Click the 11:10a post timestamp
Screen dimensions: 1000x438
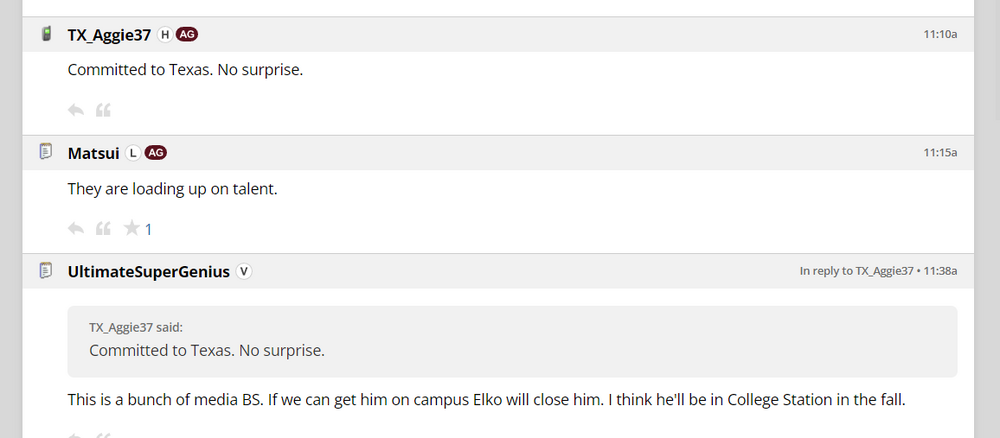940,35
